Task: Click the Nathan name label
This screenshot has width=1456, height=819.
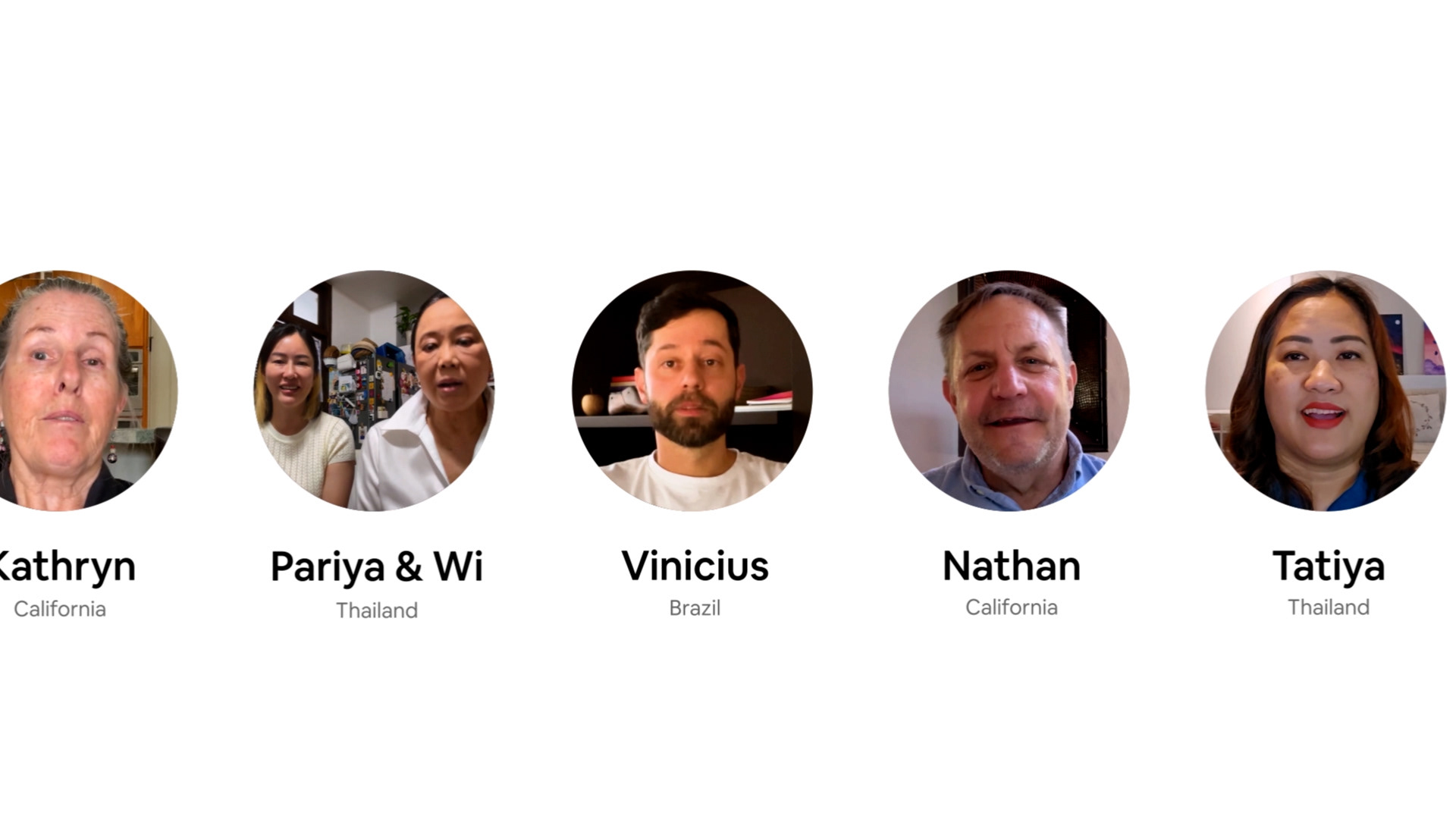Action: [1011, 566]
